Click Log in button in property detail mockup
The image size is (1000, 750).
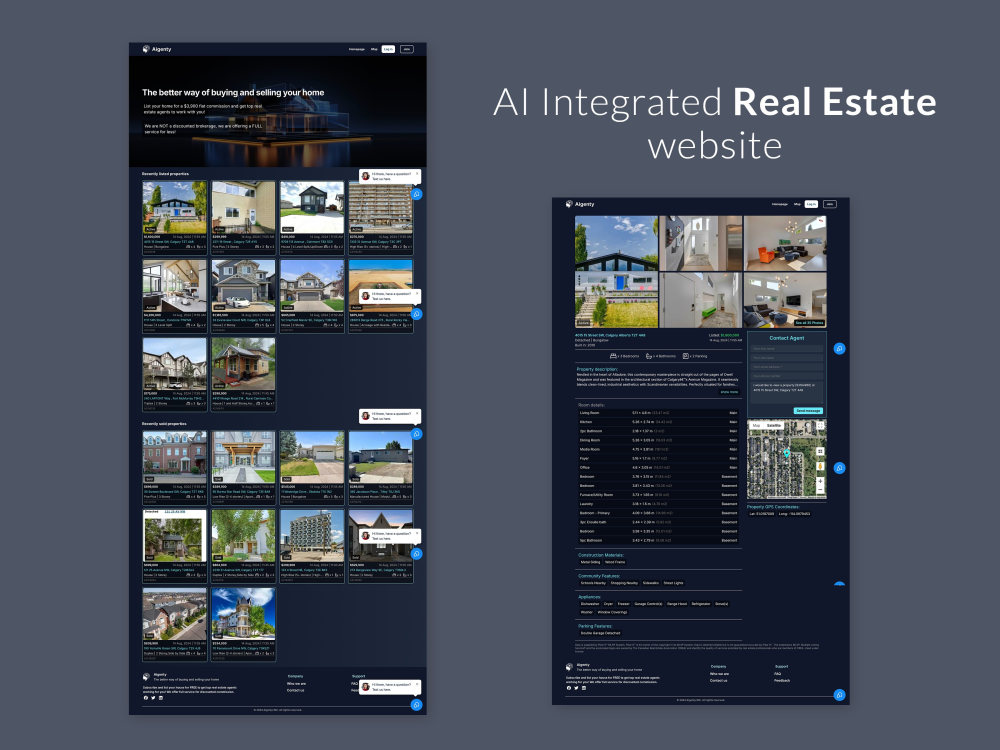(x=811, y=204)
